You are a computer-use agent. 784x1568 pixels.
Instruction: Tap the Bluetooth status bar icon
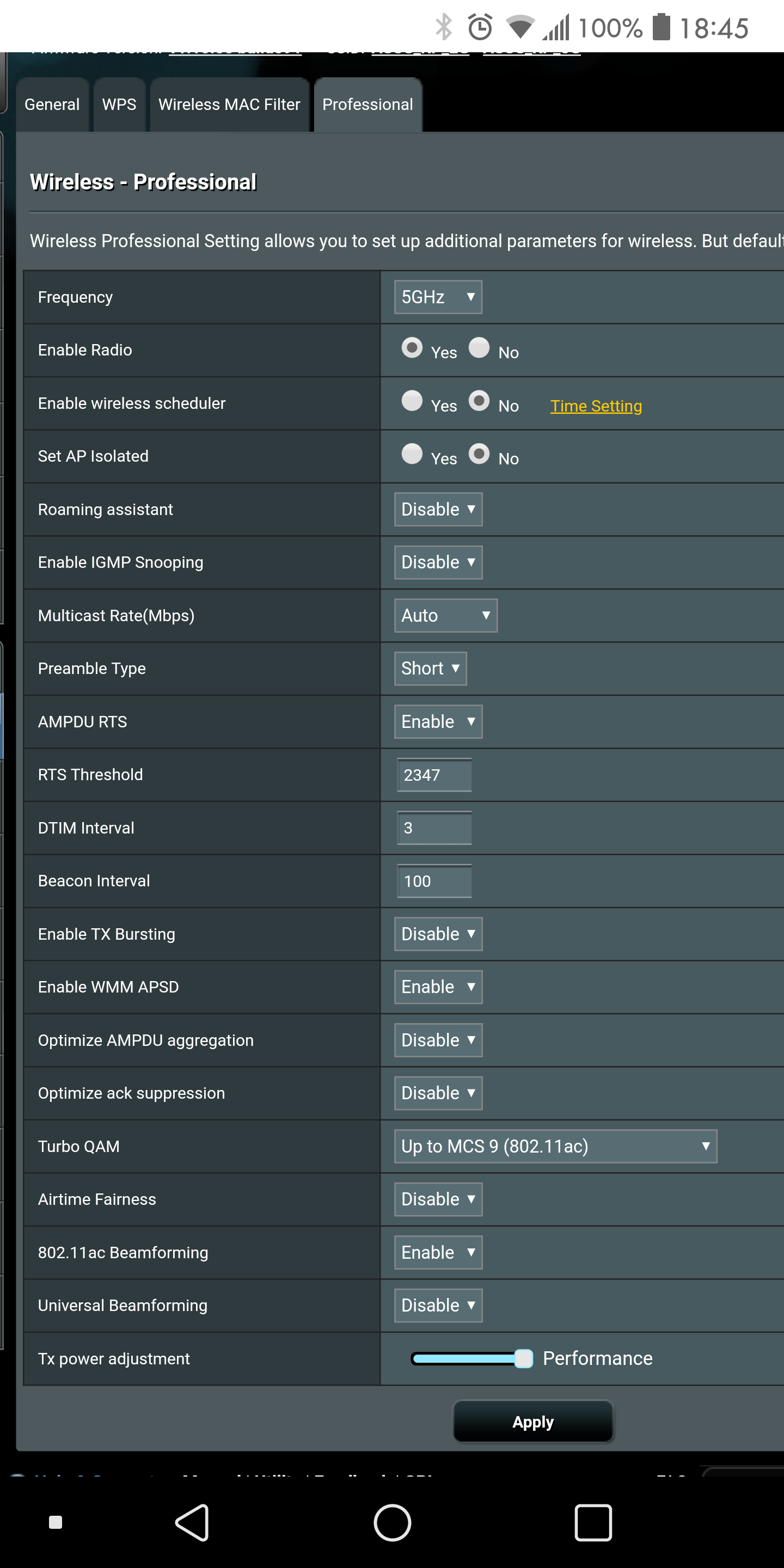click(x=444, y=27)
